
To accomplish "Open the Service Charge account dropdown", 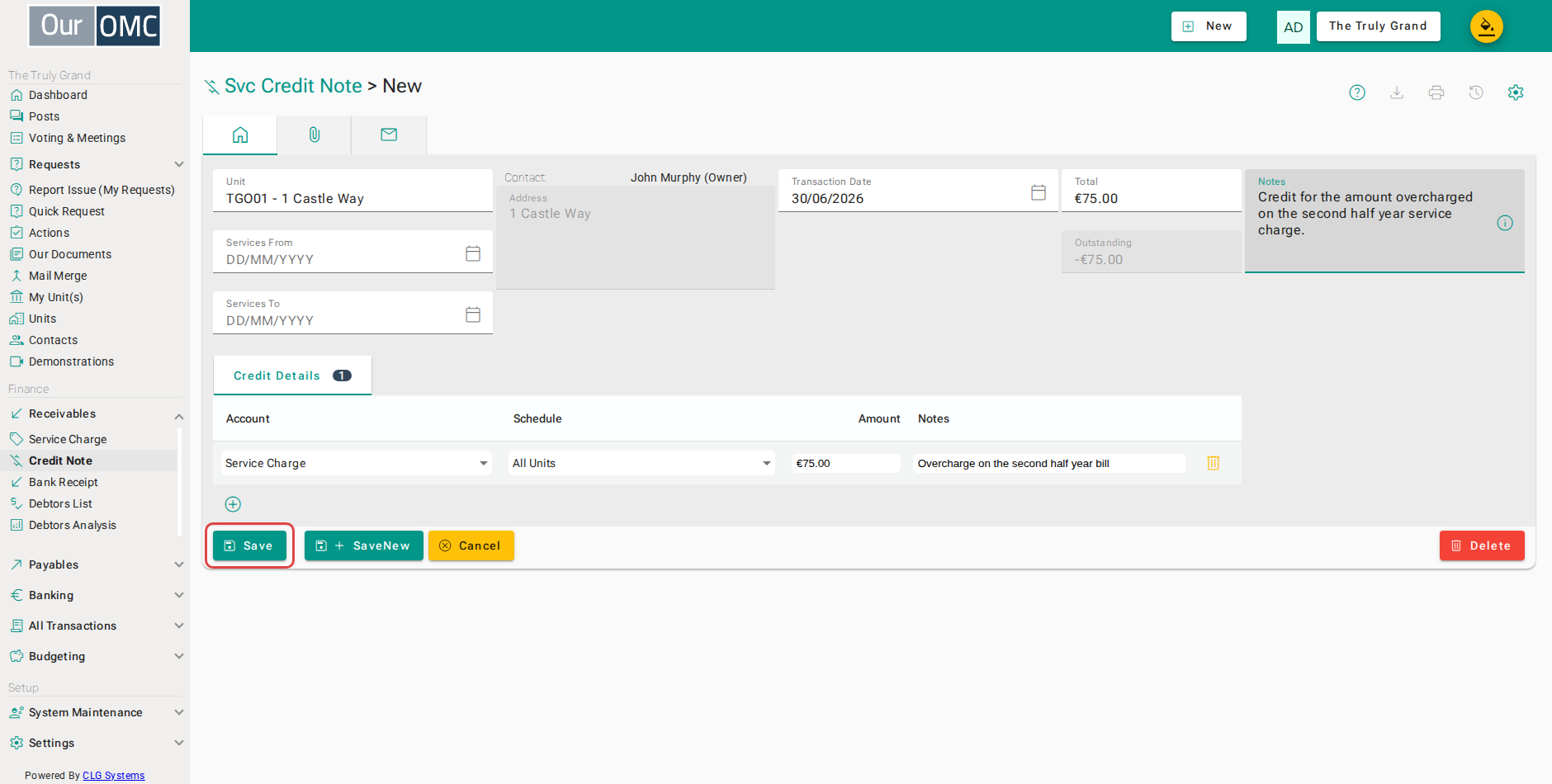I will click(356, 463).
